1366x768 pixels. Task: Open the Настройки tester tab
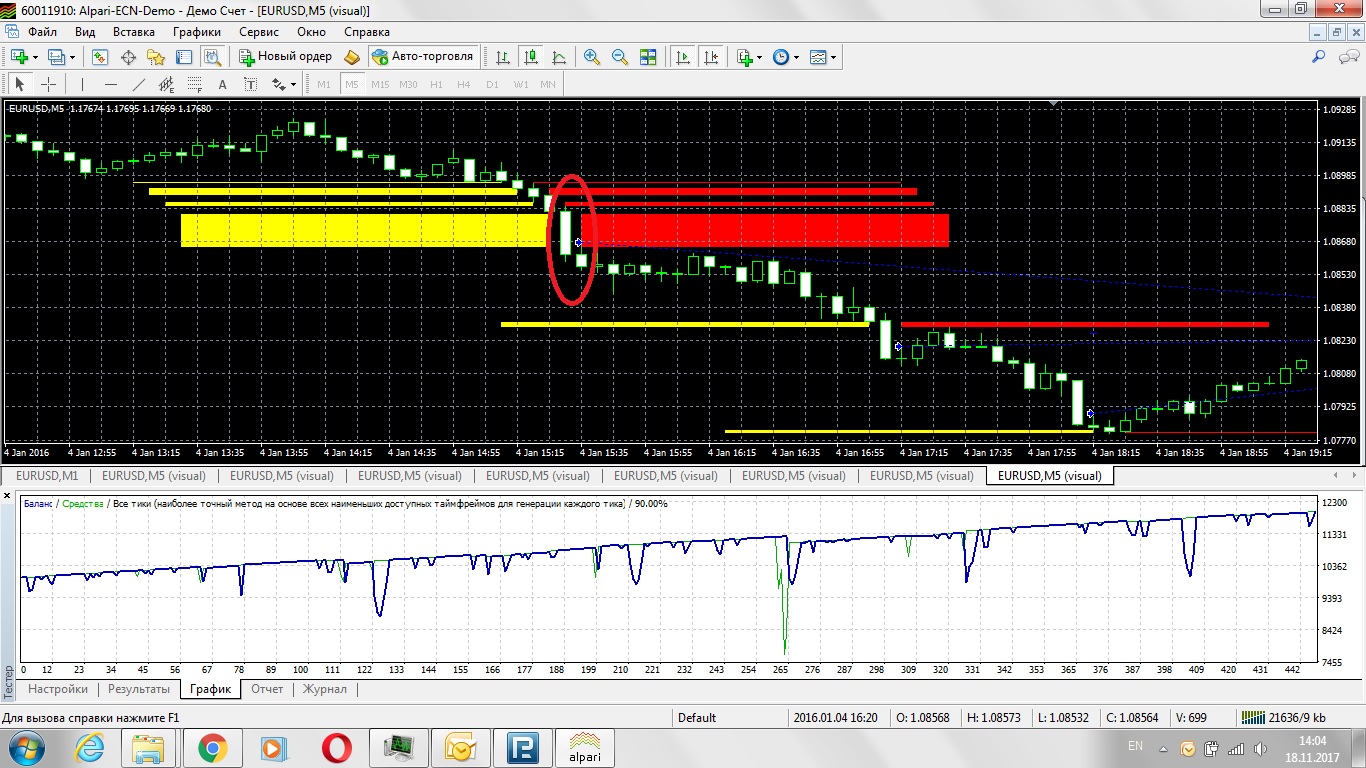click(58, 689)
